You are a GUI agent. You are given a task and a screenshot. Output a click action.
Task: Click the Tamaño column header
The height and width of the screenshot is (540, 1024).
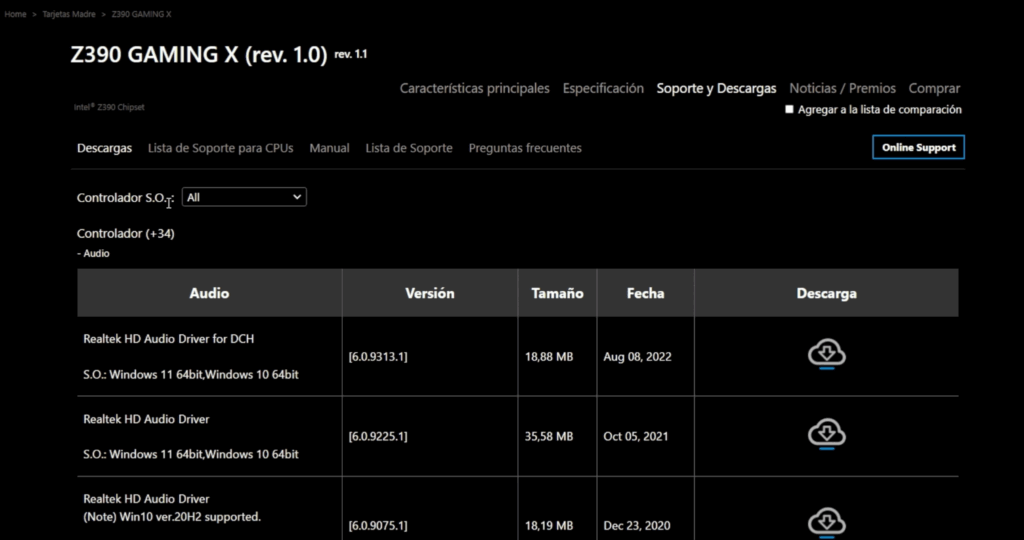(557, 293)
